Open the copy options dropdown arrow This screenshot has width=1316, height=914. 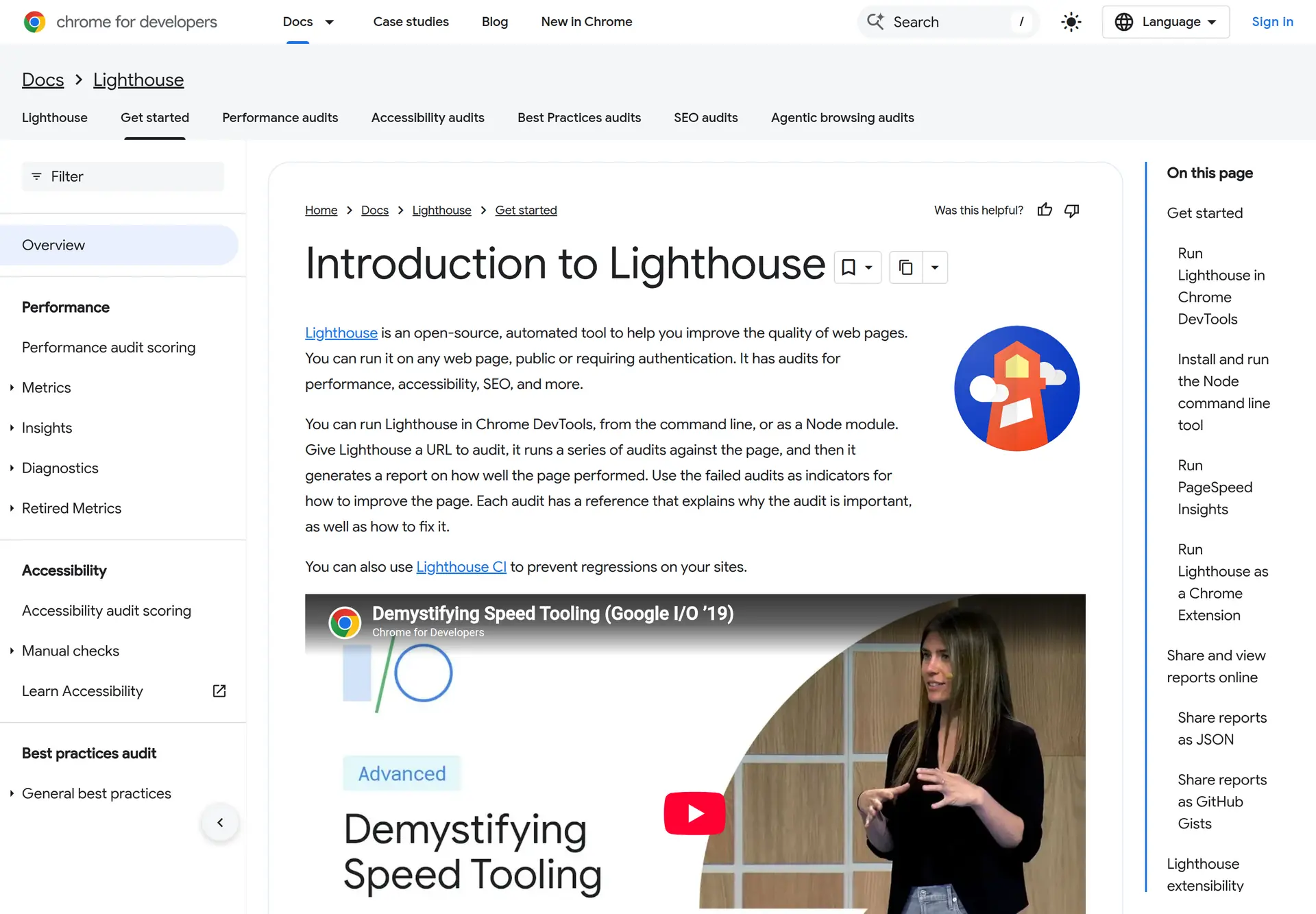coord(935,267)
